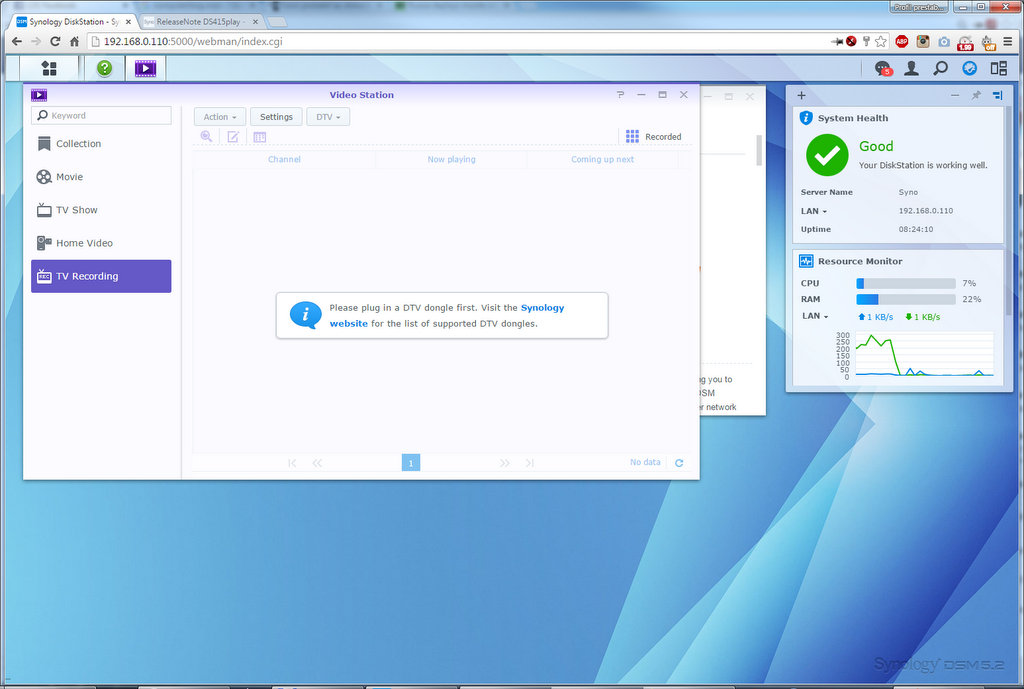Click System Health shield icon
This screenshot has height=689, width=1024.
(806, 118)
